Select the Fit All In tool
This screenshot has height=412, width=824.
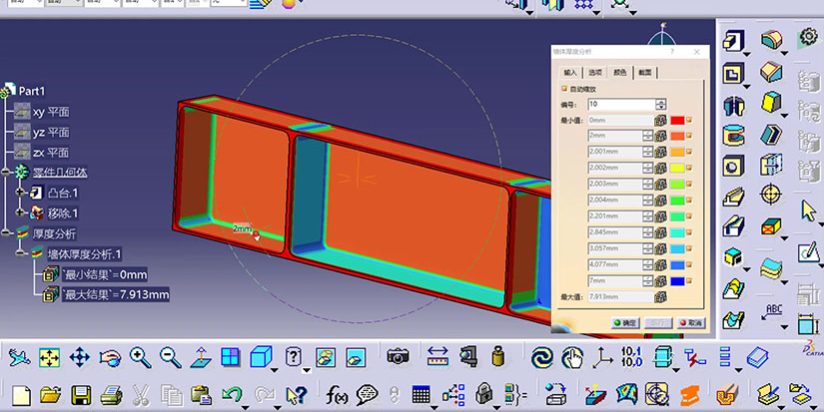[49, 357]
